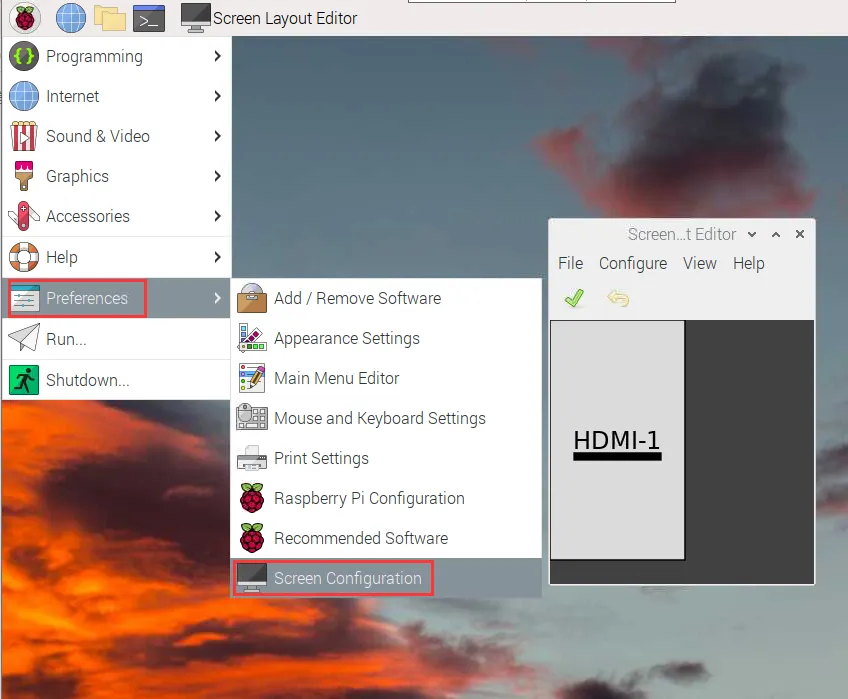Viewport: 848px width, 699px height.
Task: Open the Raspberry Pi main menu icon
Action: point(25,18)
